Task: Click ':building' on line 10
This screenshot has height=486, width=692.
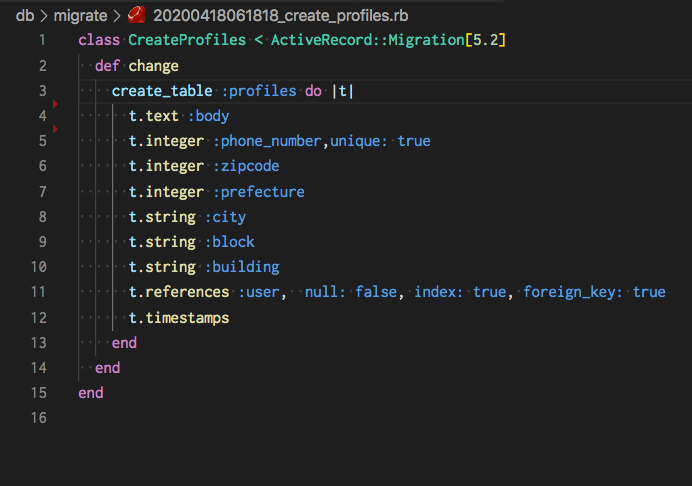Action: click(242, 267)
